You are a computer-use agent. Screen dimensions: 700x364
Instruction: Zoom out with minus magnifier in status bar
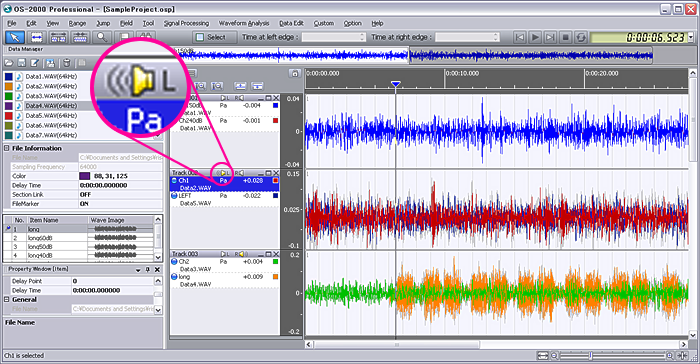554,356
